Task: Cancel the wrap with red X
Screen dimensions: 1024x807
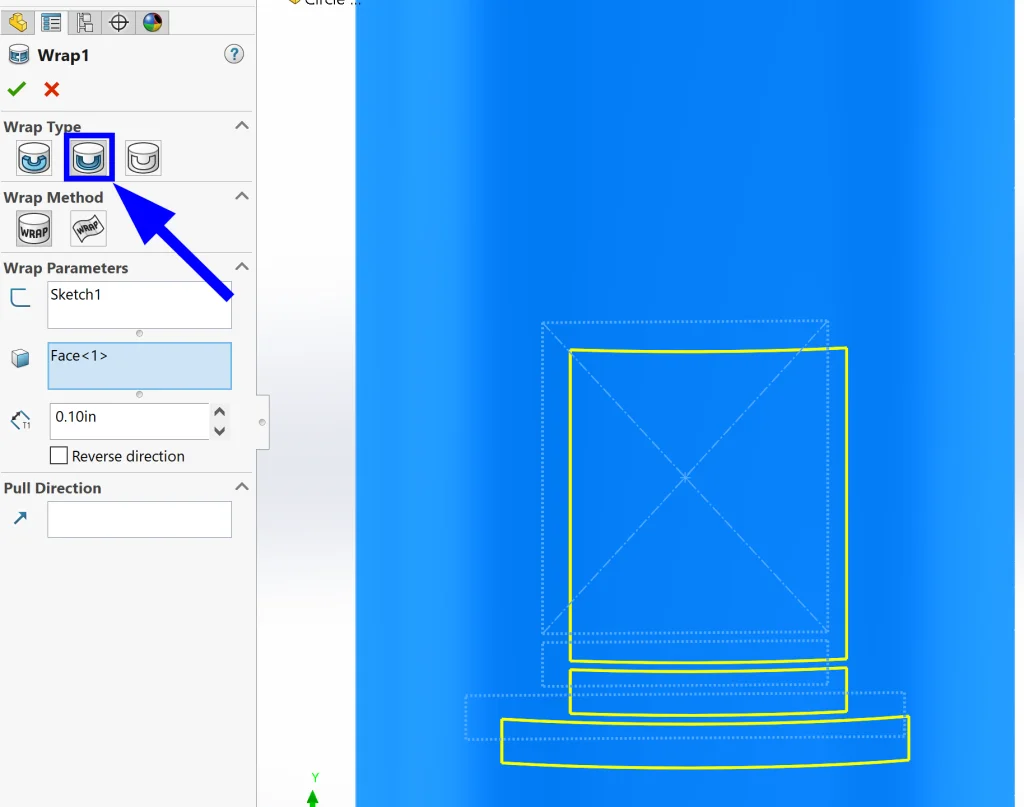Action: (x=52, y=89)
